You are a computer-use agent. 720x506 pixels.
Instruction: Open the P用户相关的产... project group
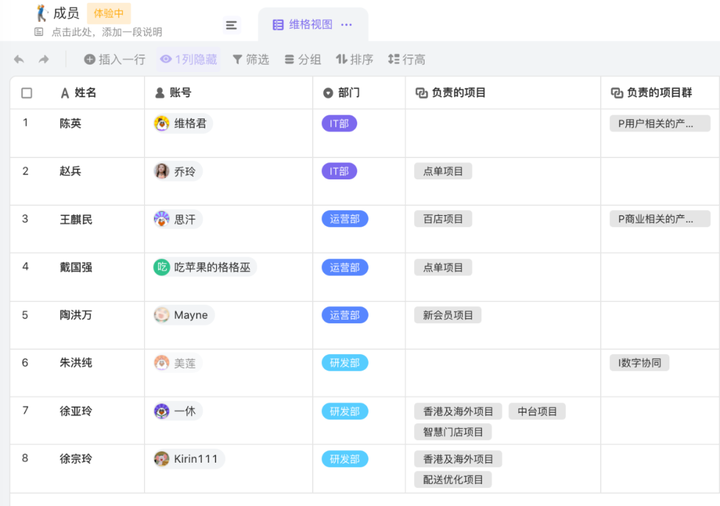coord(660,124)
